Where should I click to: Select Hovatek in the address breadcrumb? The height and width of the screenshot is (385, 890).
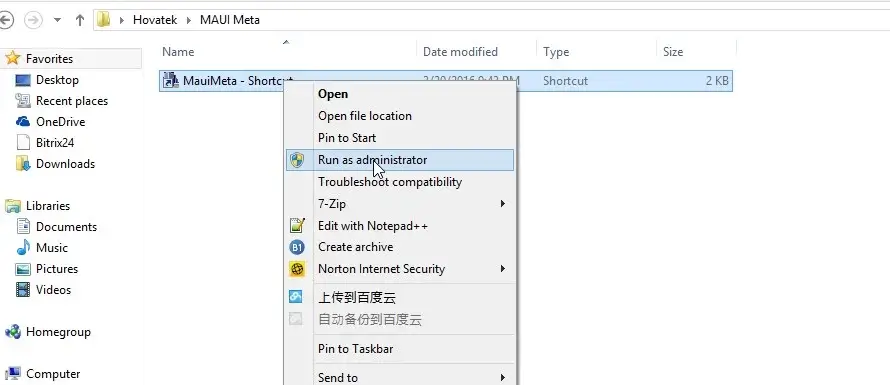point(155,20)
